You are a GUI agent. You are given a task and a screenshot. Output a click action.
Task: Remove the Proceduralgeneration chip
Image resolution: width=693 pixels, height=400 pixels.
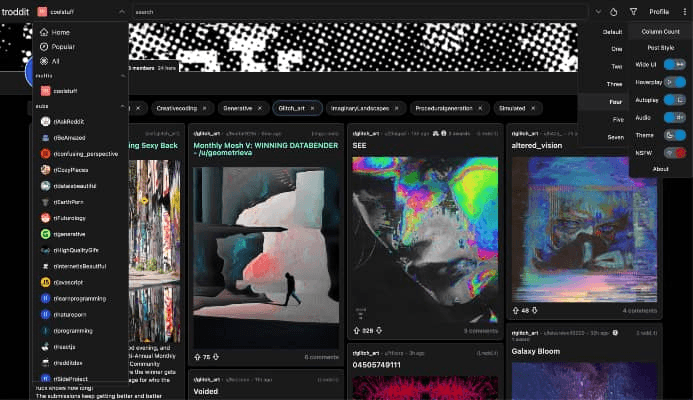(480, 108)
